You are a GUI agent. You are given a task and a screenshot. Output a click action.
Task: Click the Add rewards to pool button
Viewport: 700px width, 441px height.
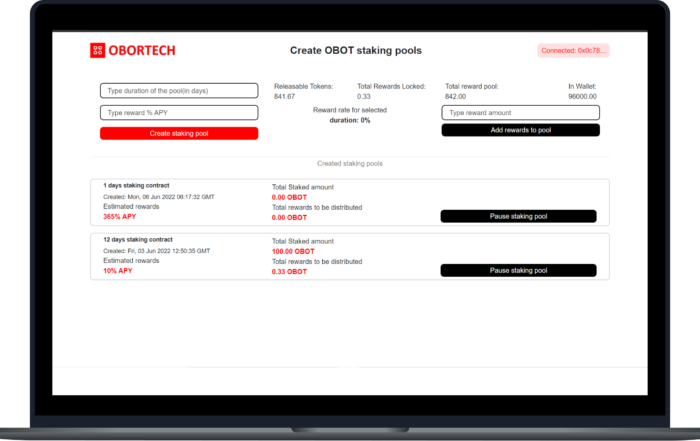[x=521, y=130]
